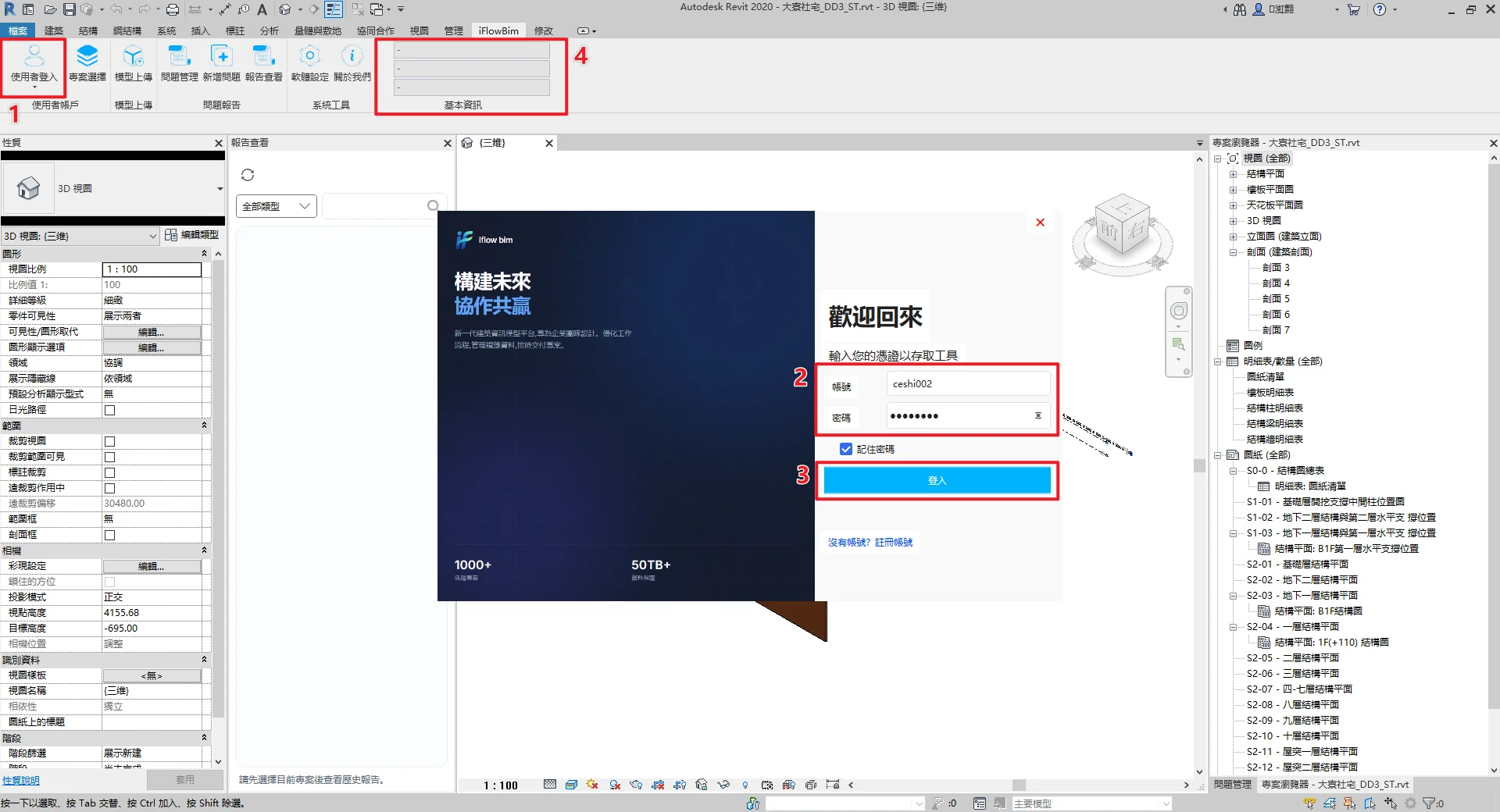Click the reveal hidden elements lightbulb icon
The image size is (1500, 812).
[x=745, y=785]
